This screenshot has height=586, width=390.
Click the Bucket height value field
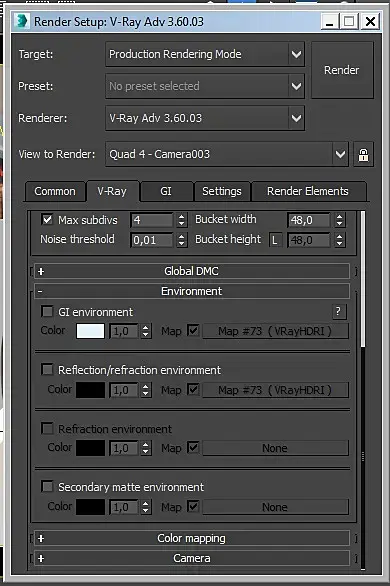309,240
